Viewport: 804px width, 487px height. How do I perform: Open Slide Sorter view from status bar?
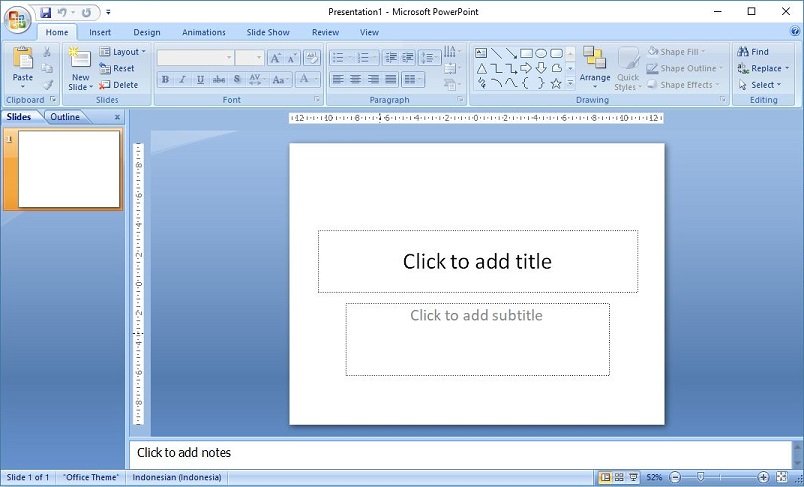point(619,477)
